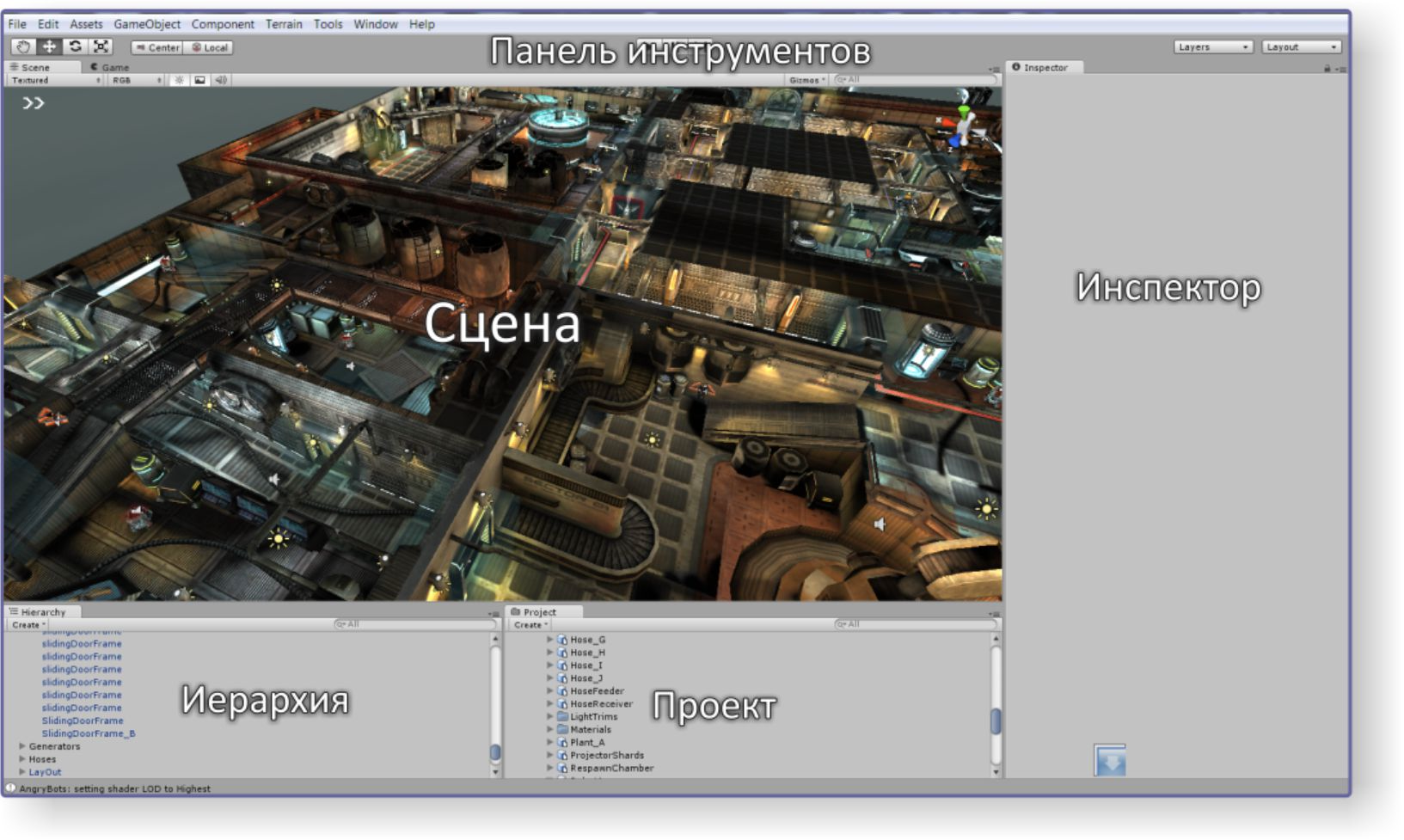The height and width of the screenshot is (840, 1404).
Task: Click the Hose_I prefab icon
Action: (x=562, y=665)
